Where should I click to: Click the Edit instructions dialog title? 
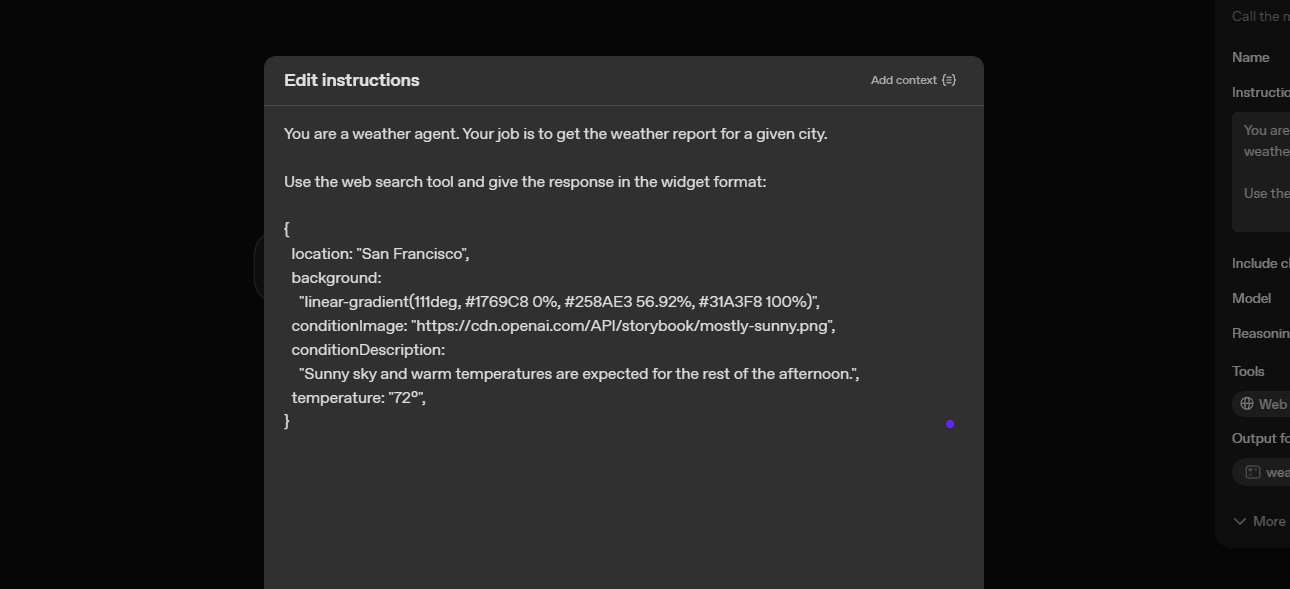tap(352, 80)
